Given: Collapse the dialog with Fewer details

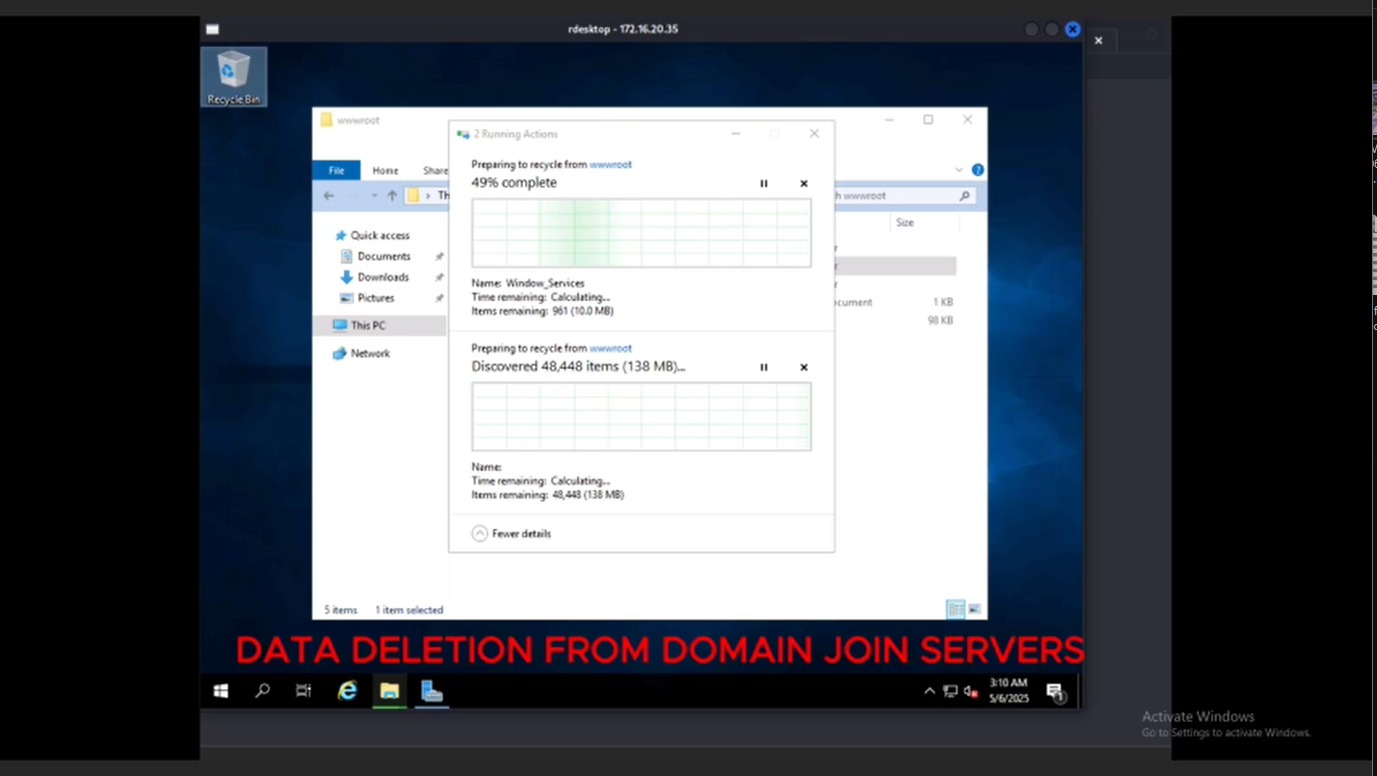Looking at the screenshot, I should (511, 534).
